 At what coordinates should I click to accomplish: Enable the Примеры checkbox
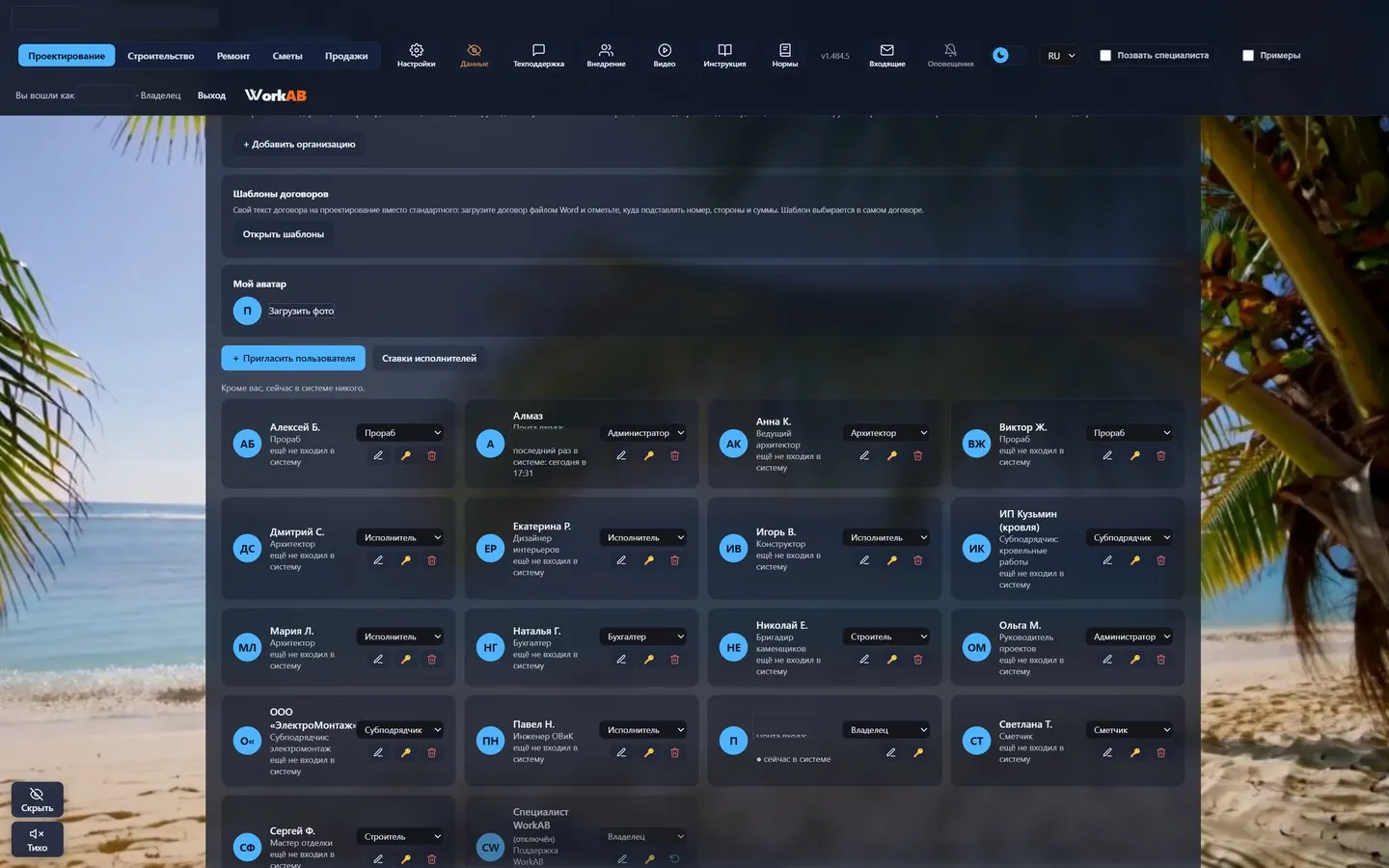pos(1247,55)
